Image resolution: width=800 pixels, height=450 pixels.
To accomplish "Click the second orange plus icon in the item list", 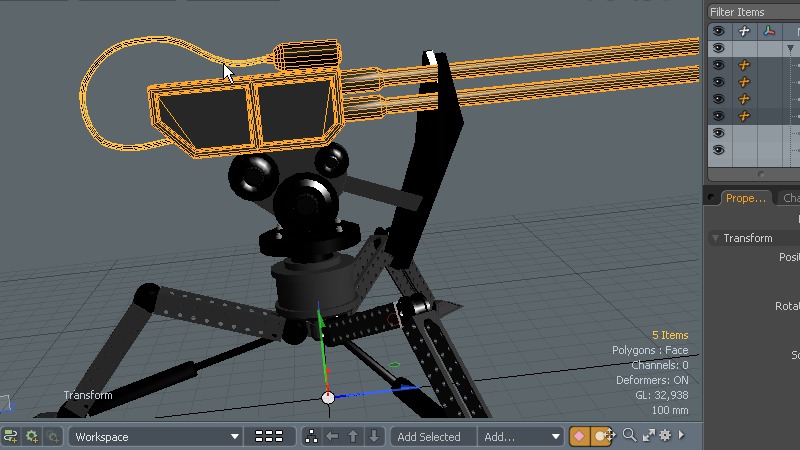I will (x=744, y=82).
